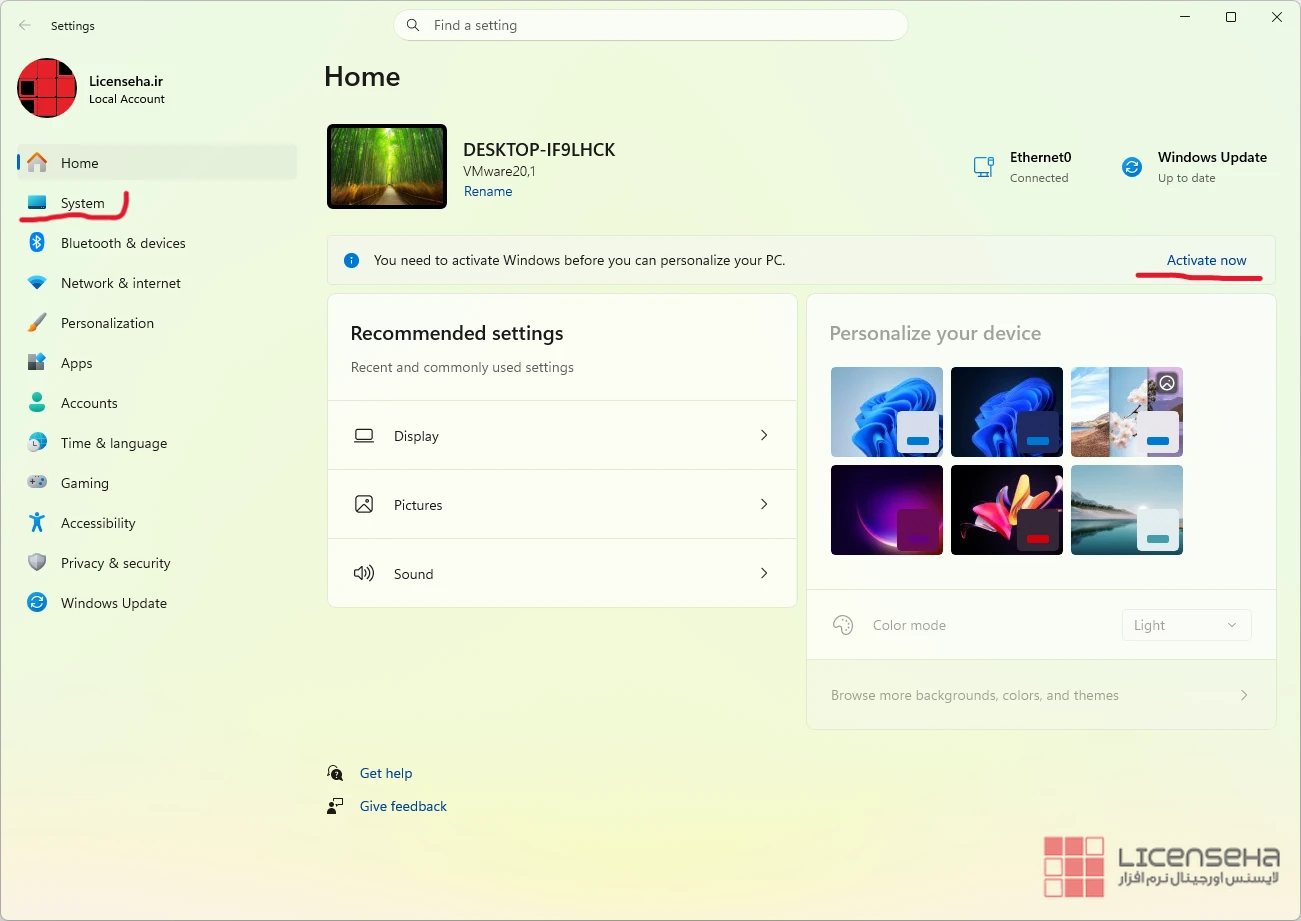This screenshot has height=921, width=1301.
Task: Click the Windows Update sidebar icon
Action: pyautogui.click(x=37, y=603)
